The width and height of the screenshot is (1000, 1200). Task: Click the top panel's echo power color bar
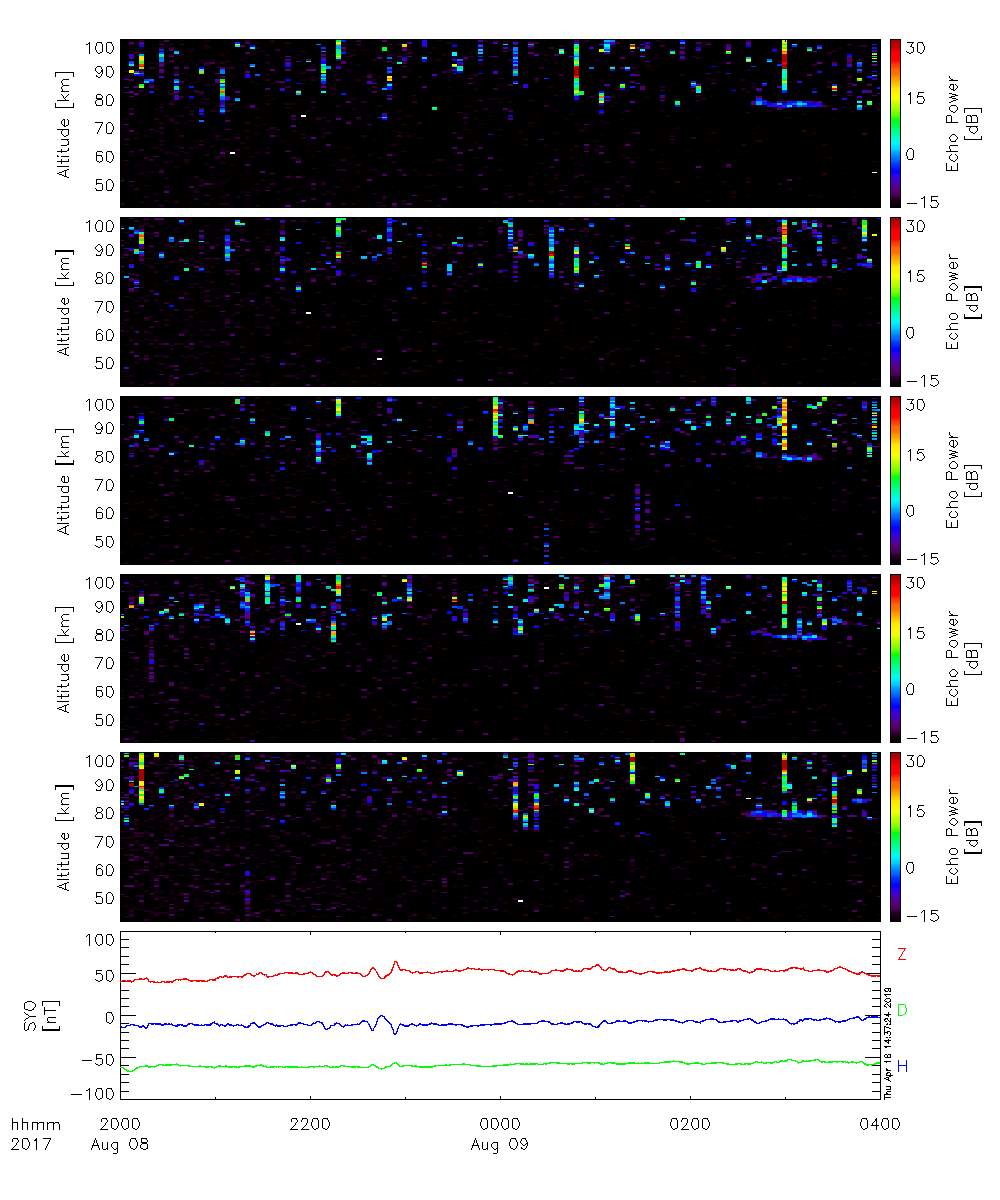click(897, 124)
